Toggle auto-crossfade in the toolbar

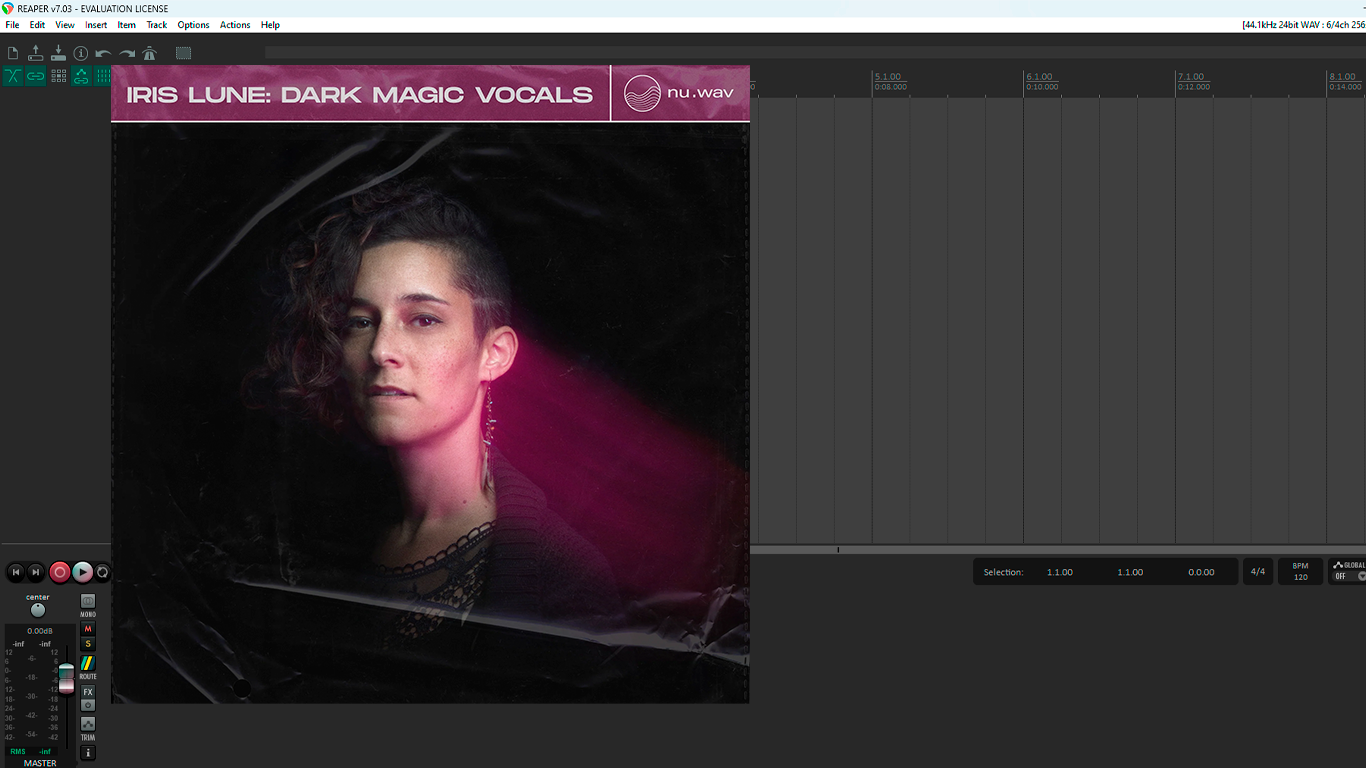[x=13, y=76]
